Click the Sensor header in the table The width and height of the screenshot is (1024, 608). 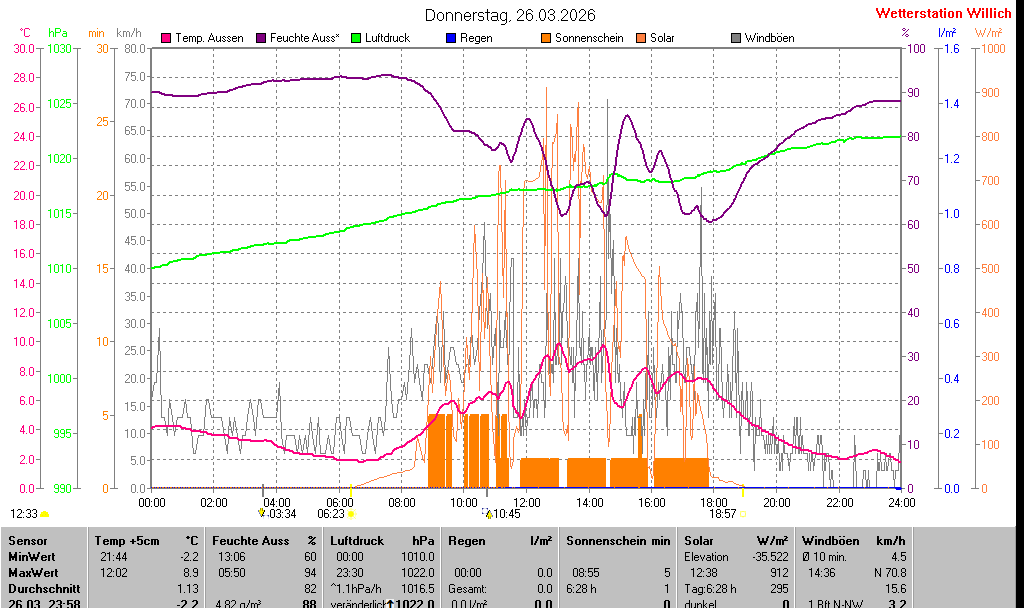pyautogui.click(x=27, y=540)
